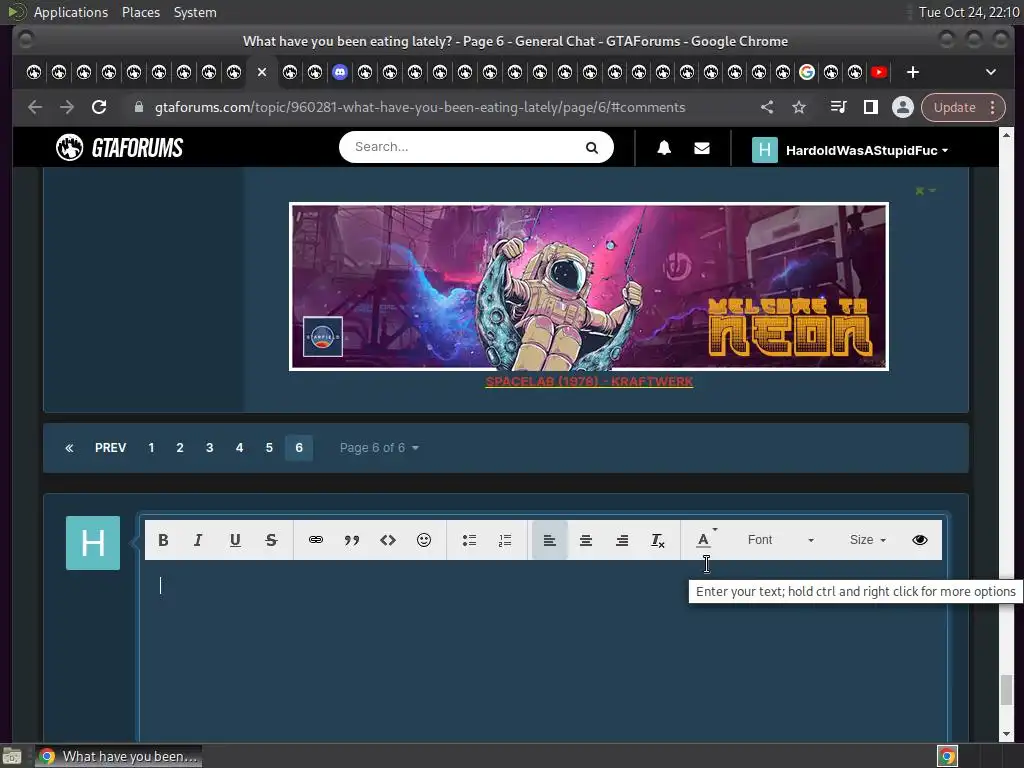The width and height of the screenshot is (1024, 768).
Task: Focus the forum Search field
Action: point(464,147)
